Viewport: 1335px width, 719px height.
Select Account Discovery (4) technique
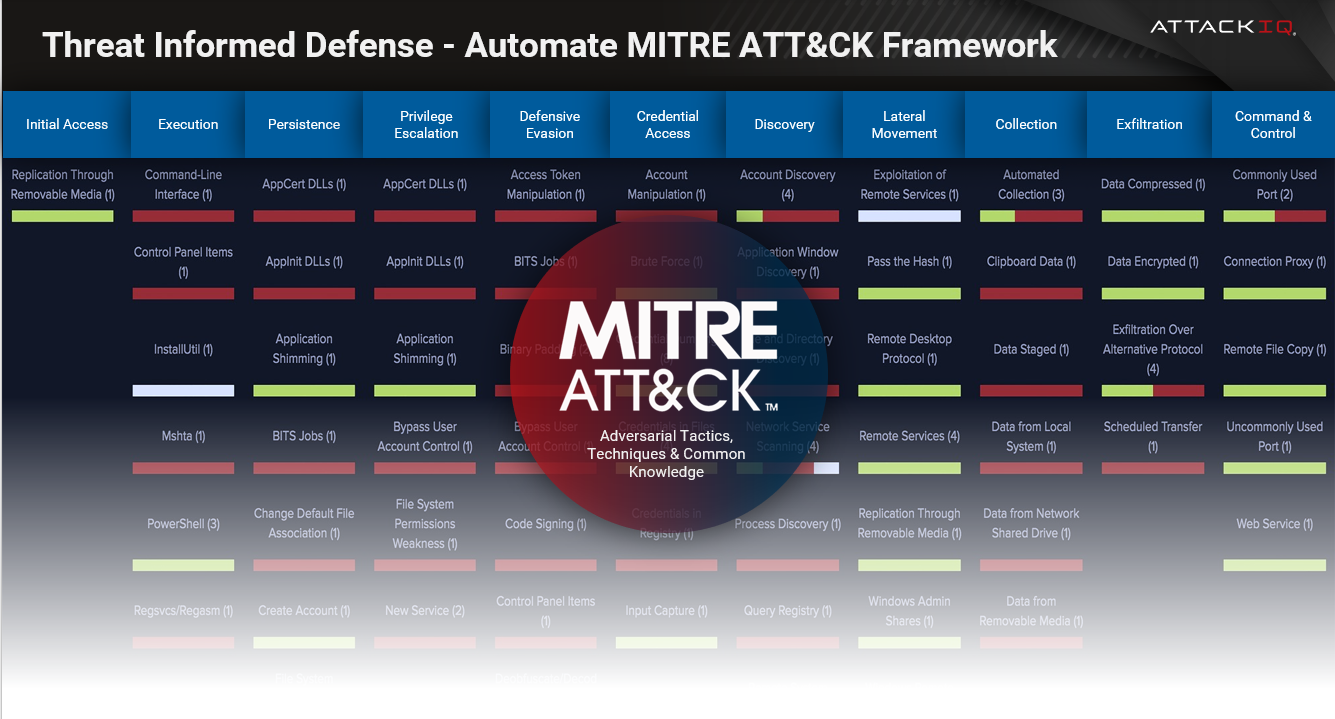point(788,184)
